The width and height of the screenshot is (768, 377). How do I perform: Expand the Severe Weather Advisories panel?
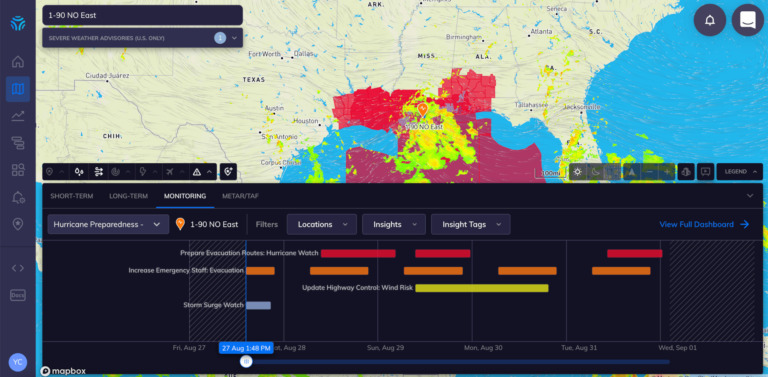pos(234,38)
